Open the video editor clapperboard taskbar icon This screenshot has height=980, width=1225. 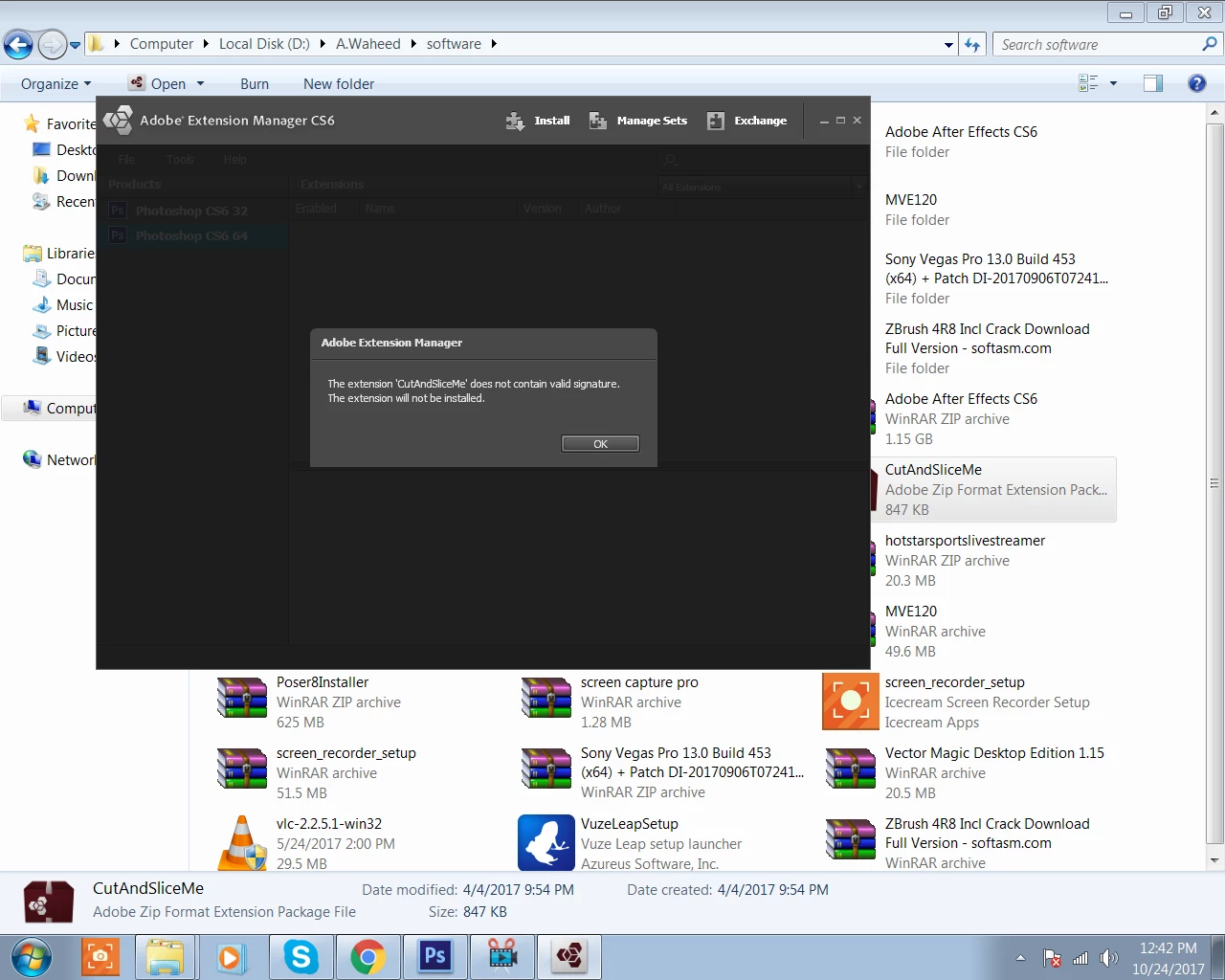502,957
